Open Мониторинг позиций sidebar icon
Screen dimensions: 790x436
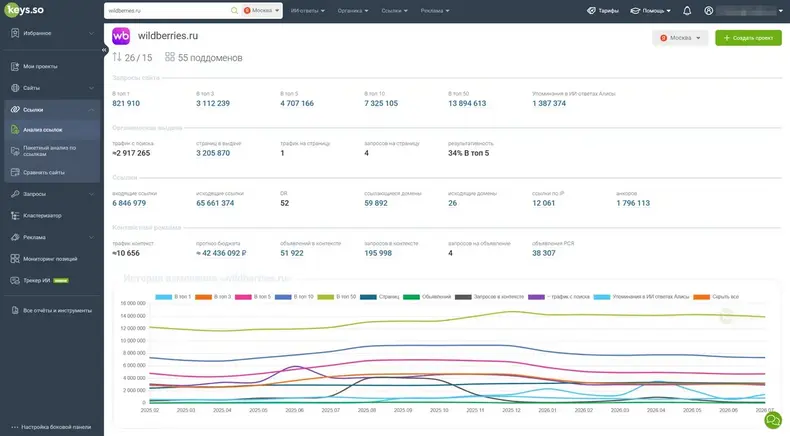tap(15, 259)
